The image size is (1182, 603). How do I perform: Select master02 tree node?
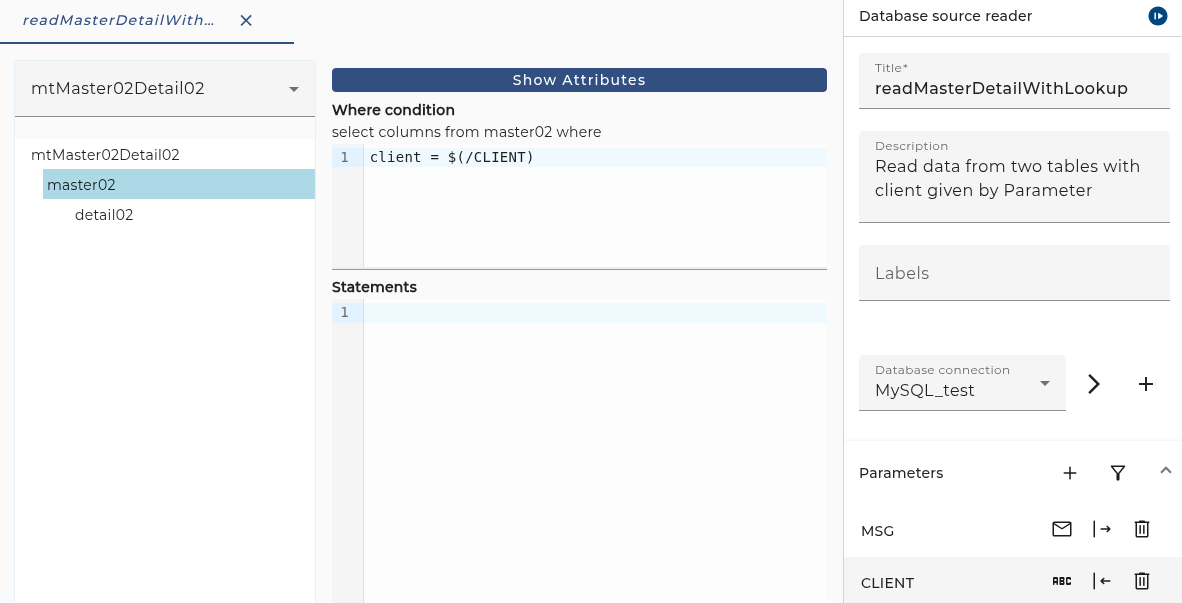click(x=179, y=185)
